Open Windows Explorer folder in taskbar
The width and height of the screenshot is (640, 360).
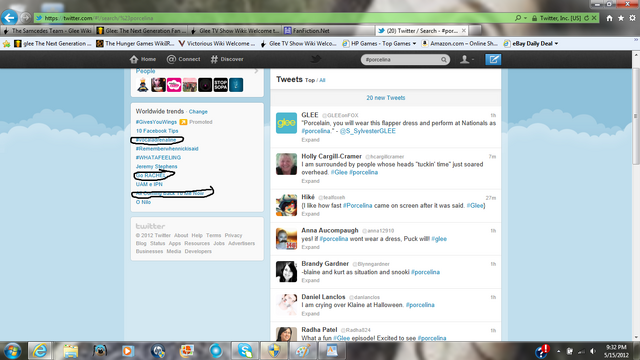(71, 351)
